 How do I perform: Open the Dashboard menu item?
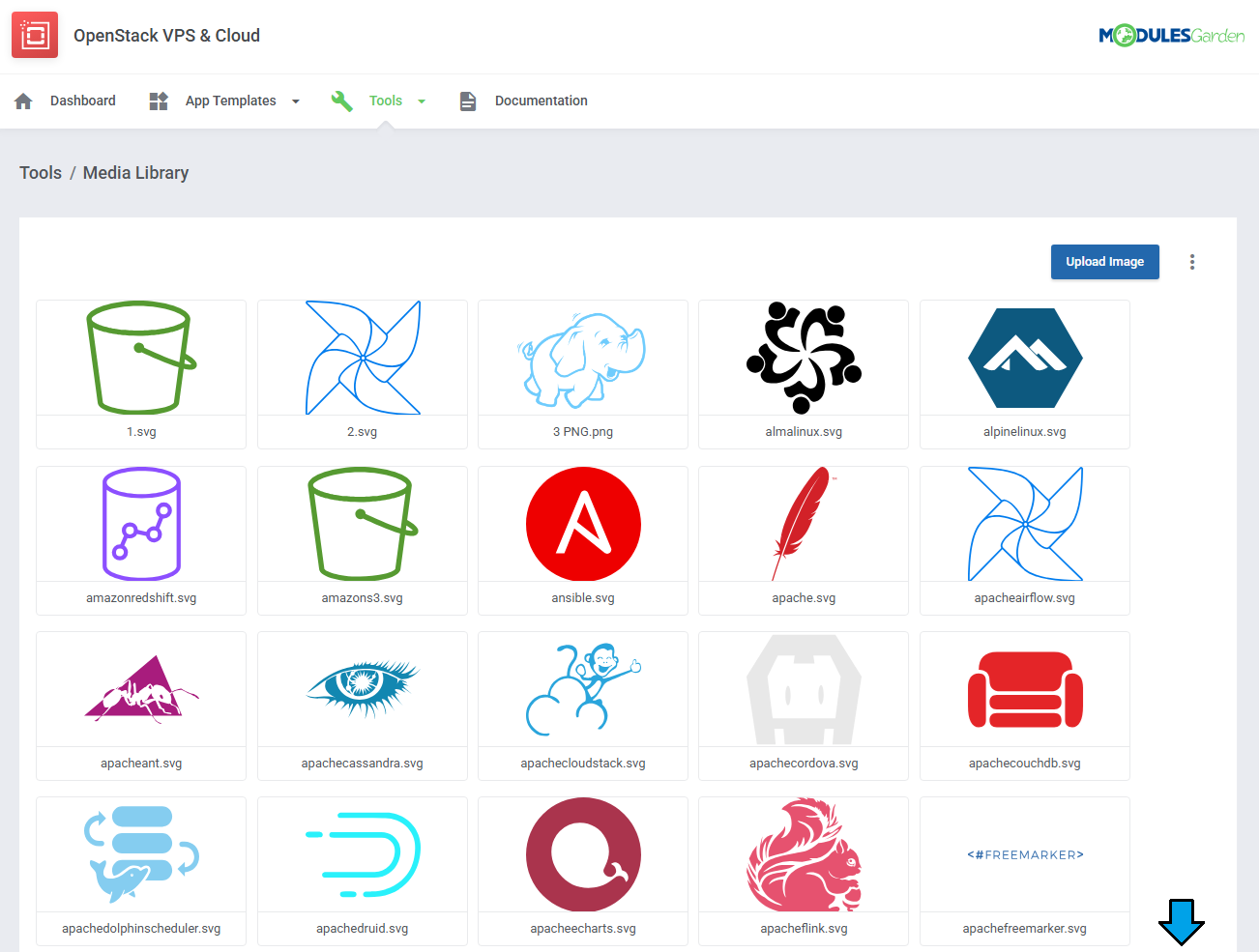click(x=82, y=101)
